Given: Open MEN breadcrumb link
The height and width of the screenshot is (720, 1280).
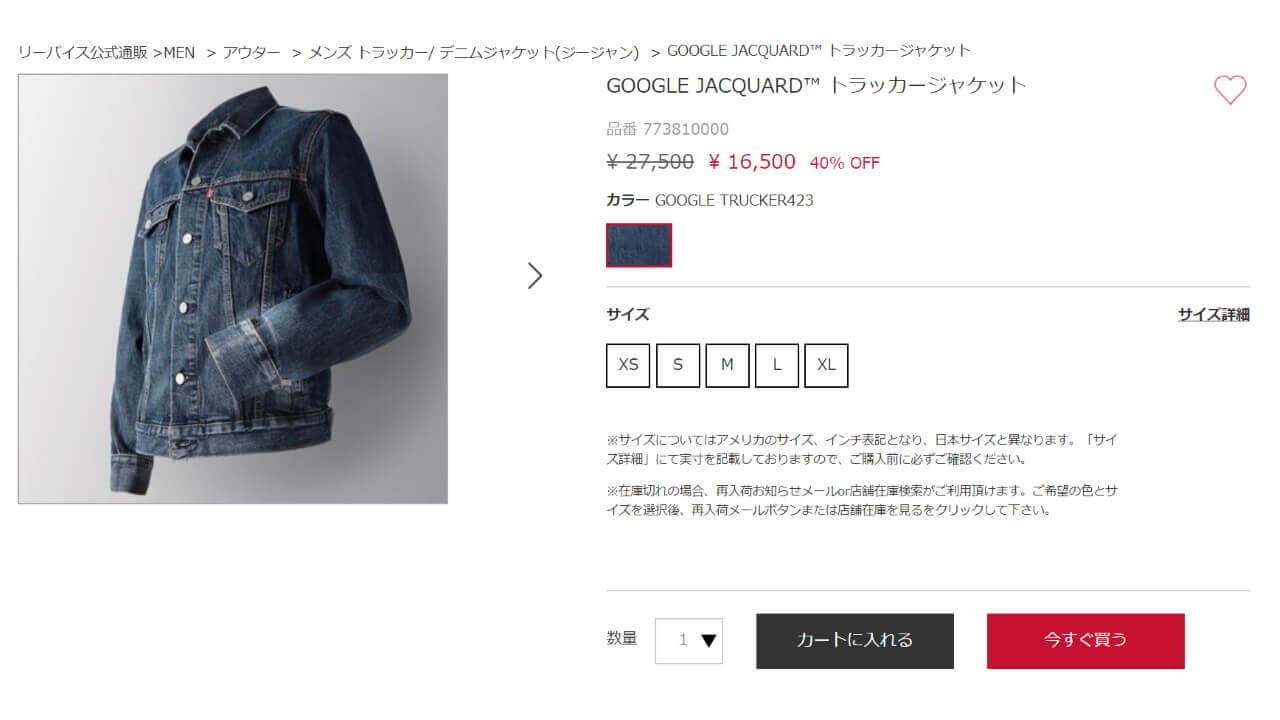Looking at the screenshot, I should (x=180, y=52).
